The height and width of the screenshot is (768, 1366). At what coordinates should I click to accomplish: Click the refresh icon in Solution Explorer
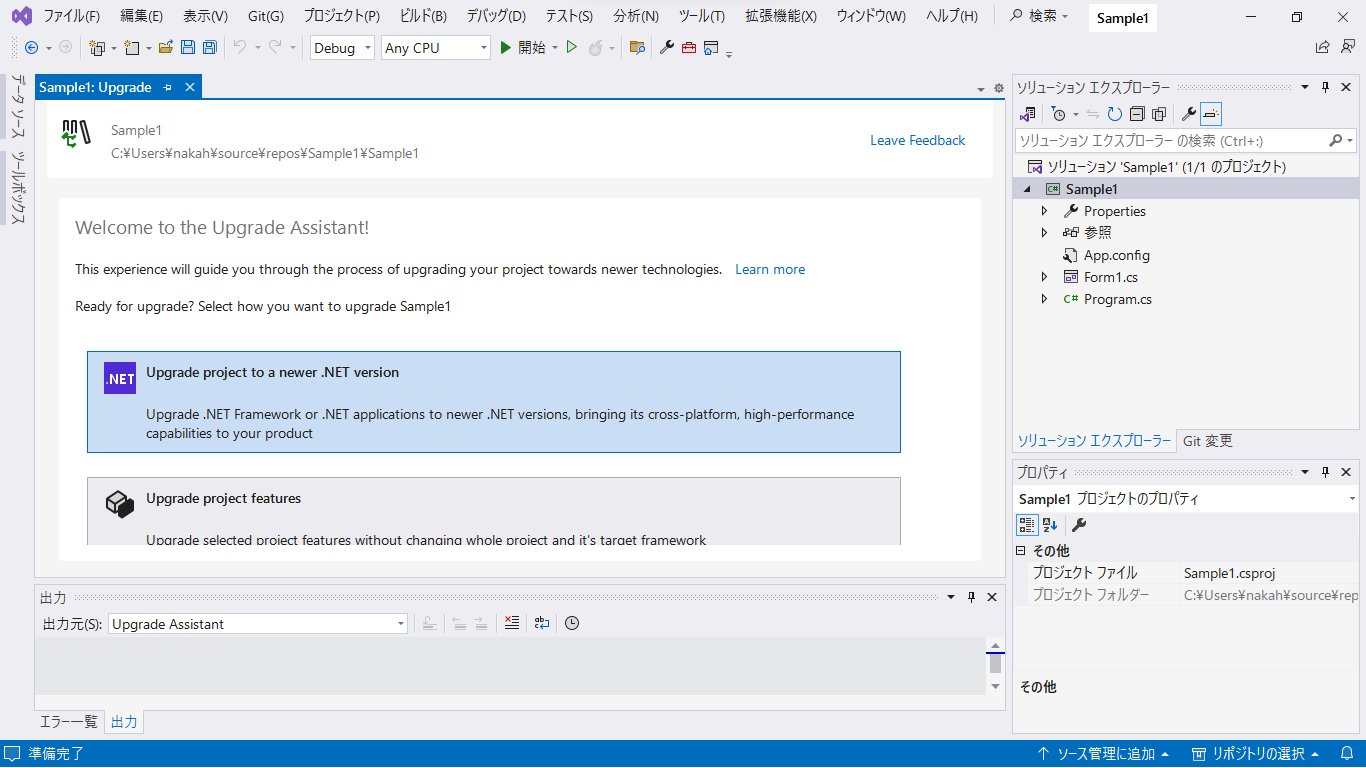pos(1114,114)
